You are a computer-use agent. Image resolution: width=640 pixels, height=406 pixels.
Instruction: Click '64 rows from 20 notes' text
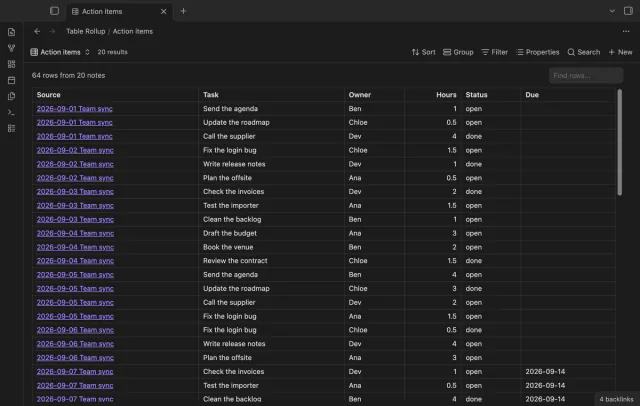pos(68,75)
